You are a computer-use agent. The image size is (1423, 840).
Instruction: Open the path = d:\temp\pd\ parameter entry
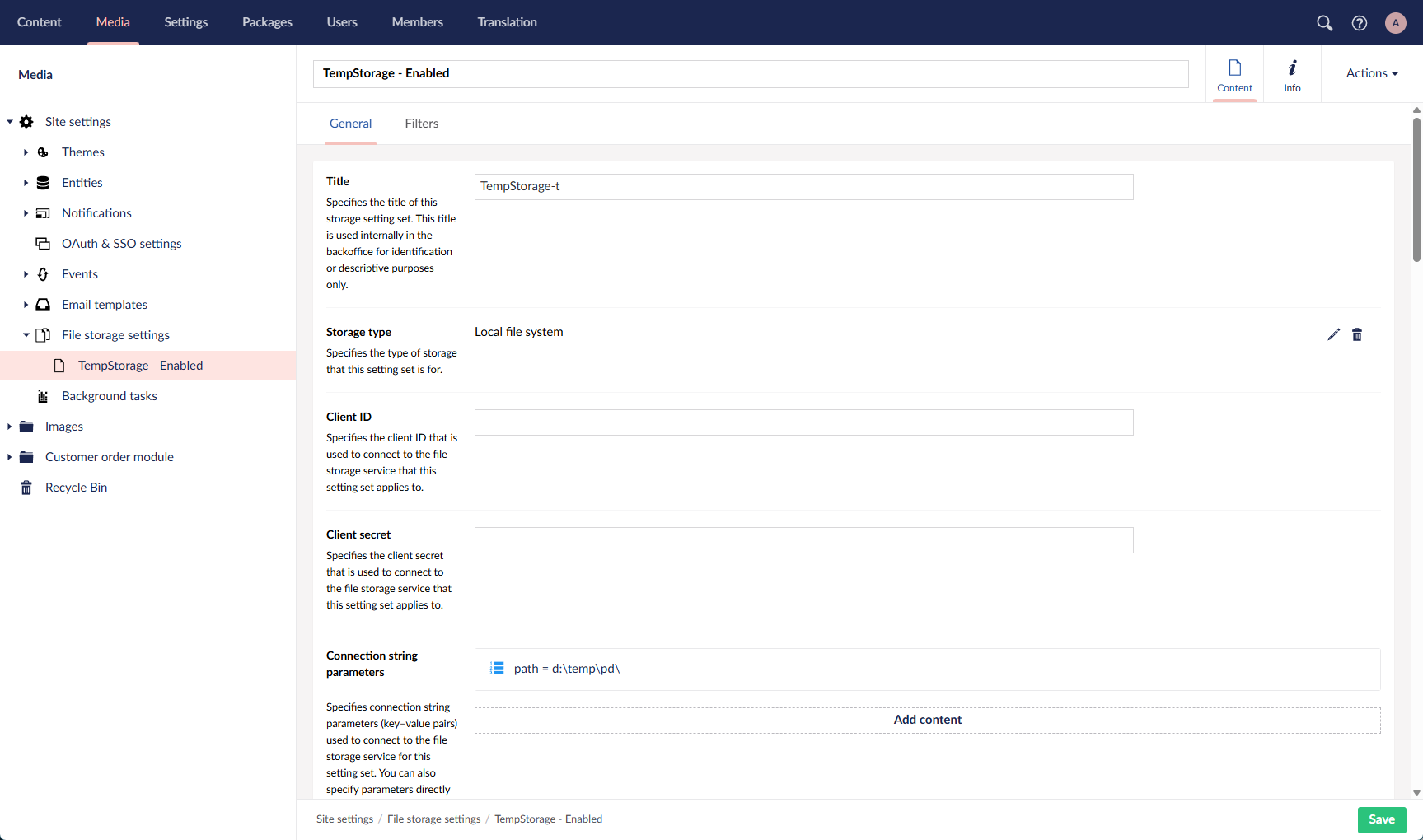(x=928, y=669)
